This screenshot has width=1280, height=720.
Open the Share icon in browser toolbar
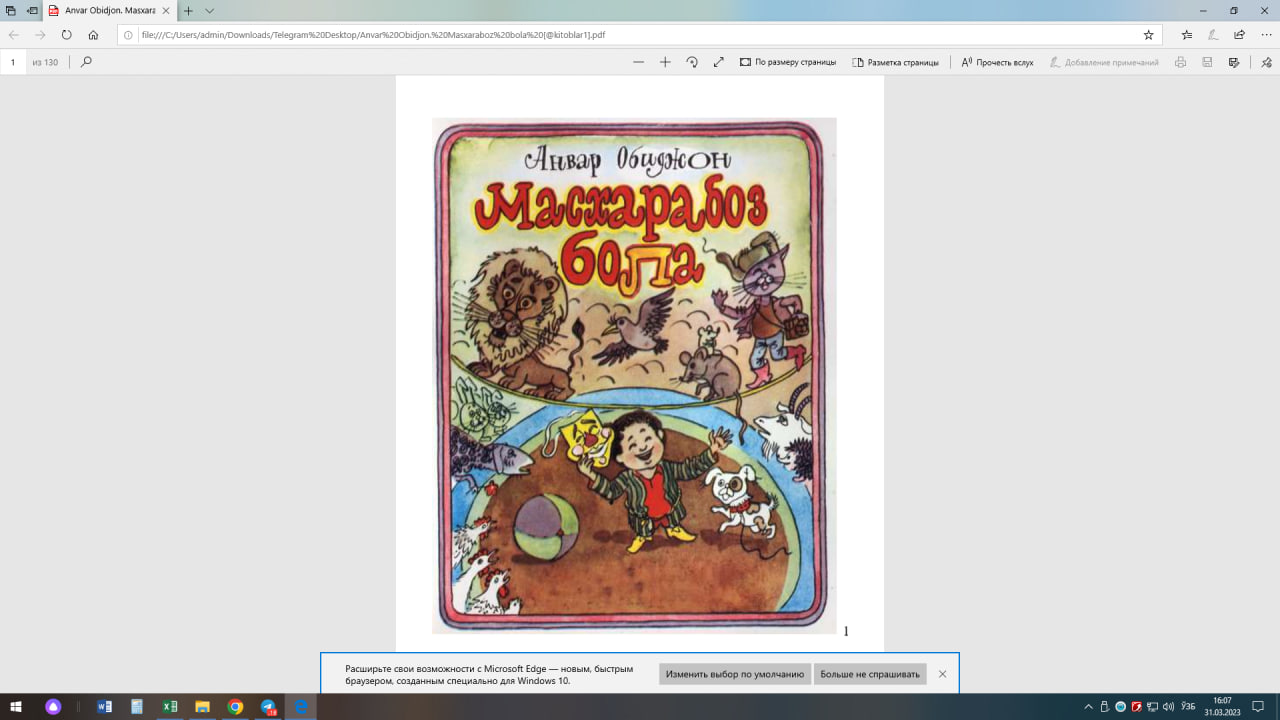[x=1239, y=34]
